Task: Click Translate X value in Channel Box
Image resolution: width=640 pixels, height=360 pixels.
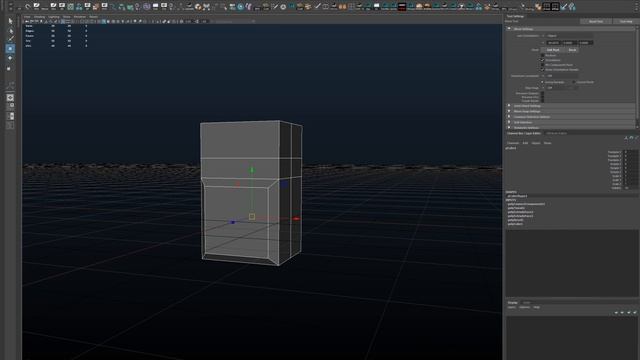Action: (631, 152)
